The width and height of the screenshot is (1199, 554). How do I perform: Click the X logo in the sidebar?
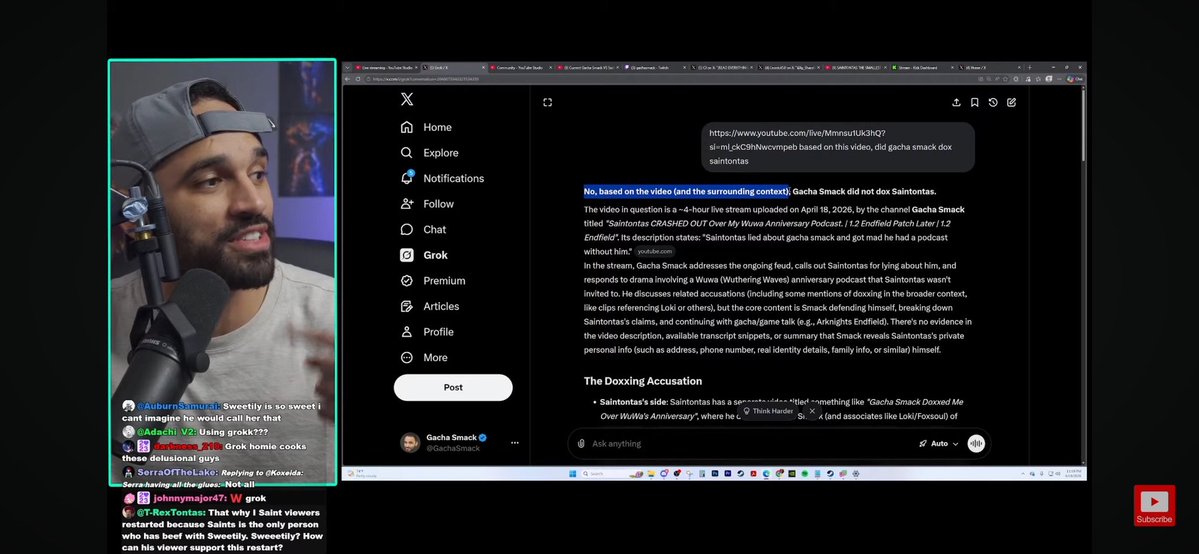[x=407, y=99]
